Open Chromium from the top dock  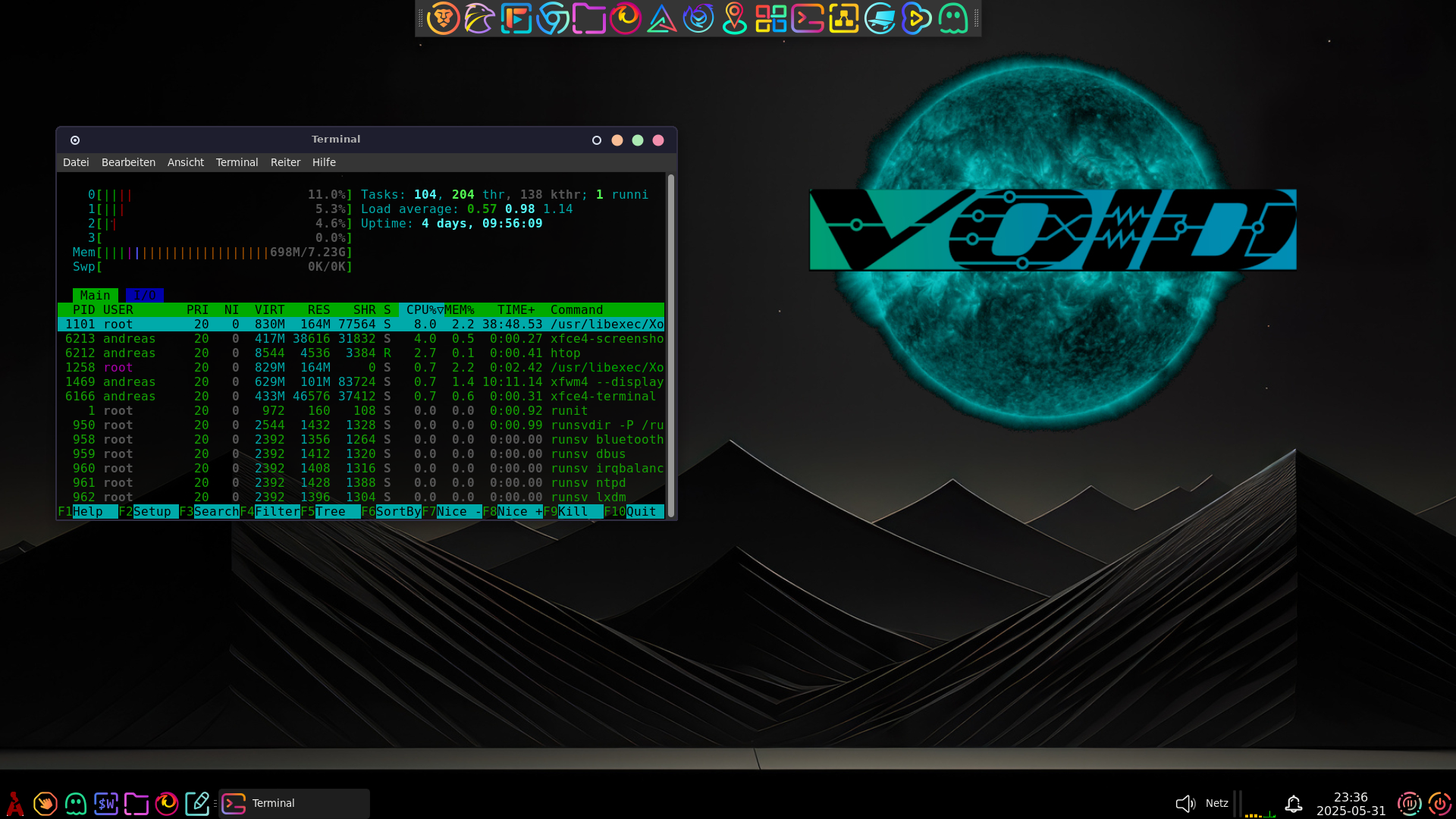(553, 18)
